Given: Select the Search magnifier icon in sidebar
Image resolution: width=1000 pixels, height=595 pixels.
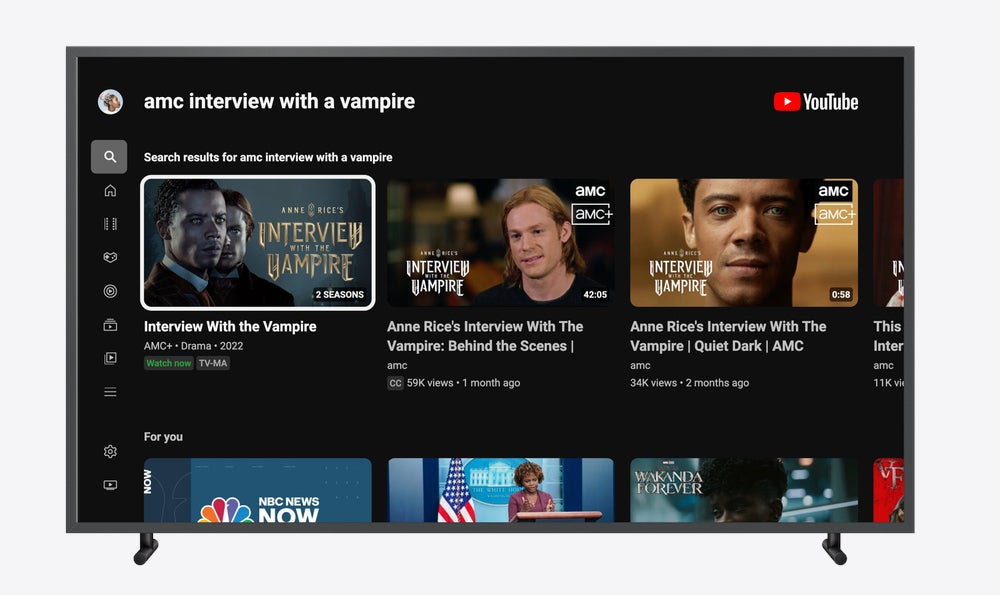Looking at the screenshot, I should (109, 157).
